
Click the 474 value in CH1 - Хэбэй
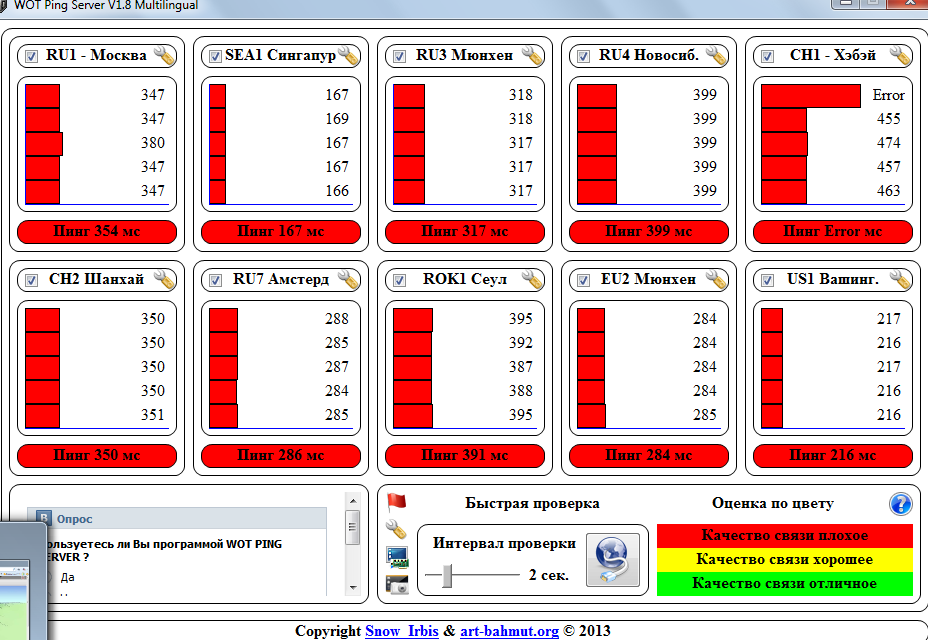(888, 143)
